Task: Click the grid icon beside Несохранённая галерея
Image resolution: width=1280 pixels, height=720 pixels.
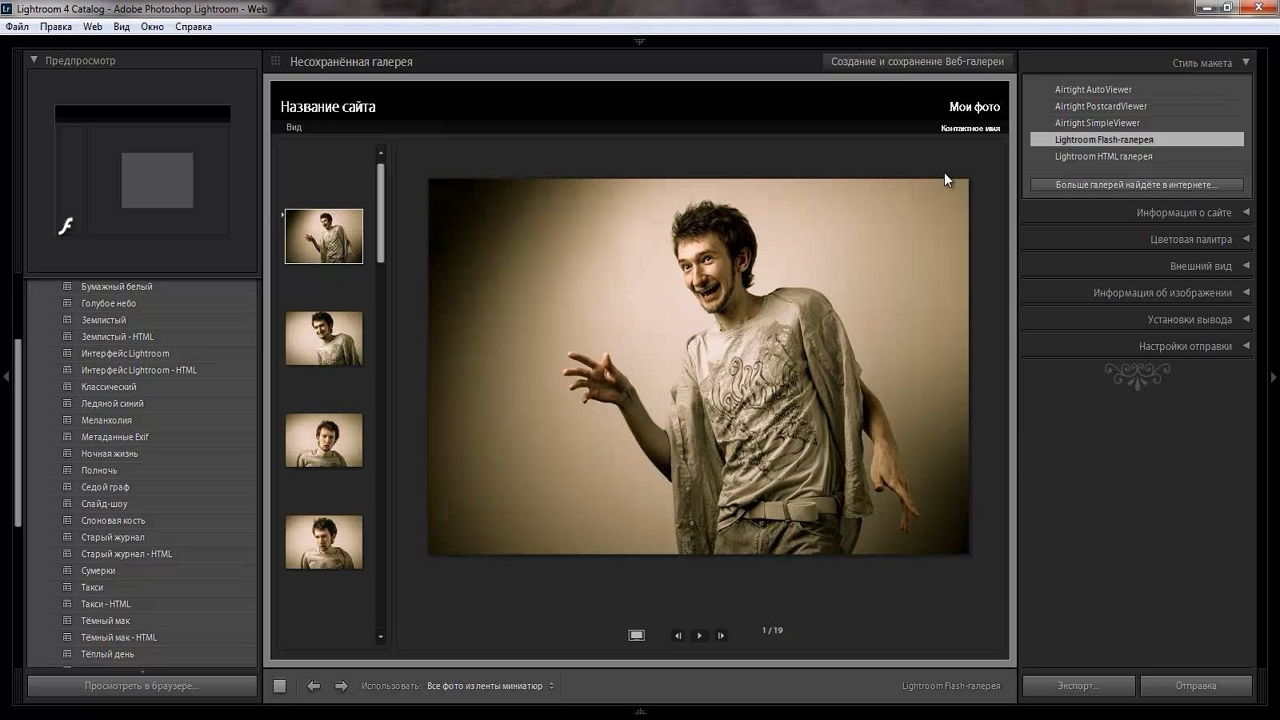Action: [x=276, y=61]
